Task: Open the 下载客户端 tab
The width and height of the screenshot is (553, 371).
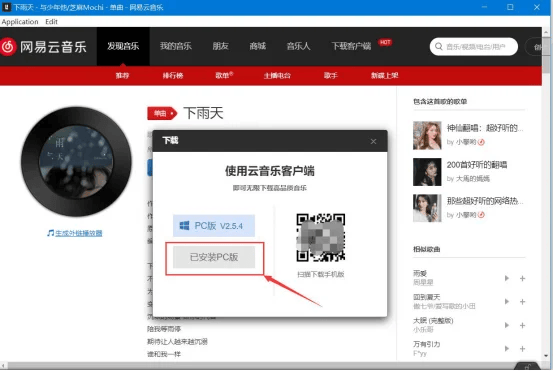Action: click(351, 46)
